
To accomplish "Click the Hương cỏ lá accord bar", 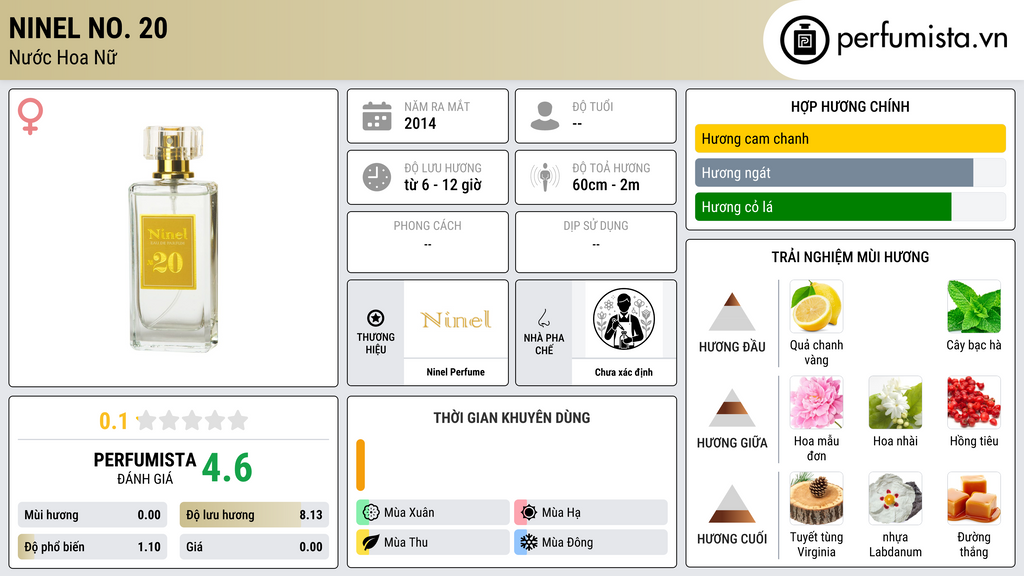I will (850, 207).
